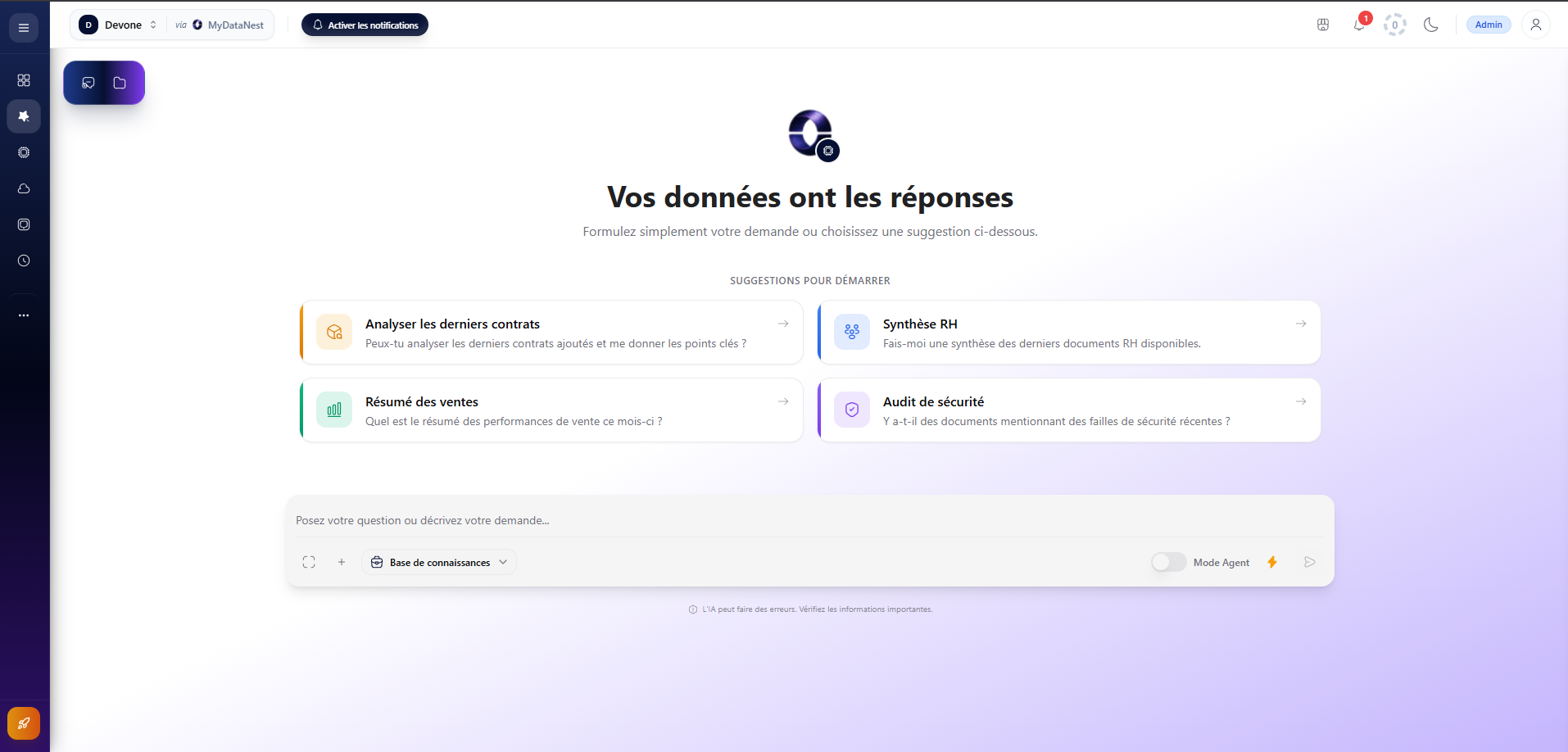
Task: Enable the Mode Agent switch
Action: point(1168,562)
